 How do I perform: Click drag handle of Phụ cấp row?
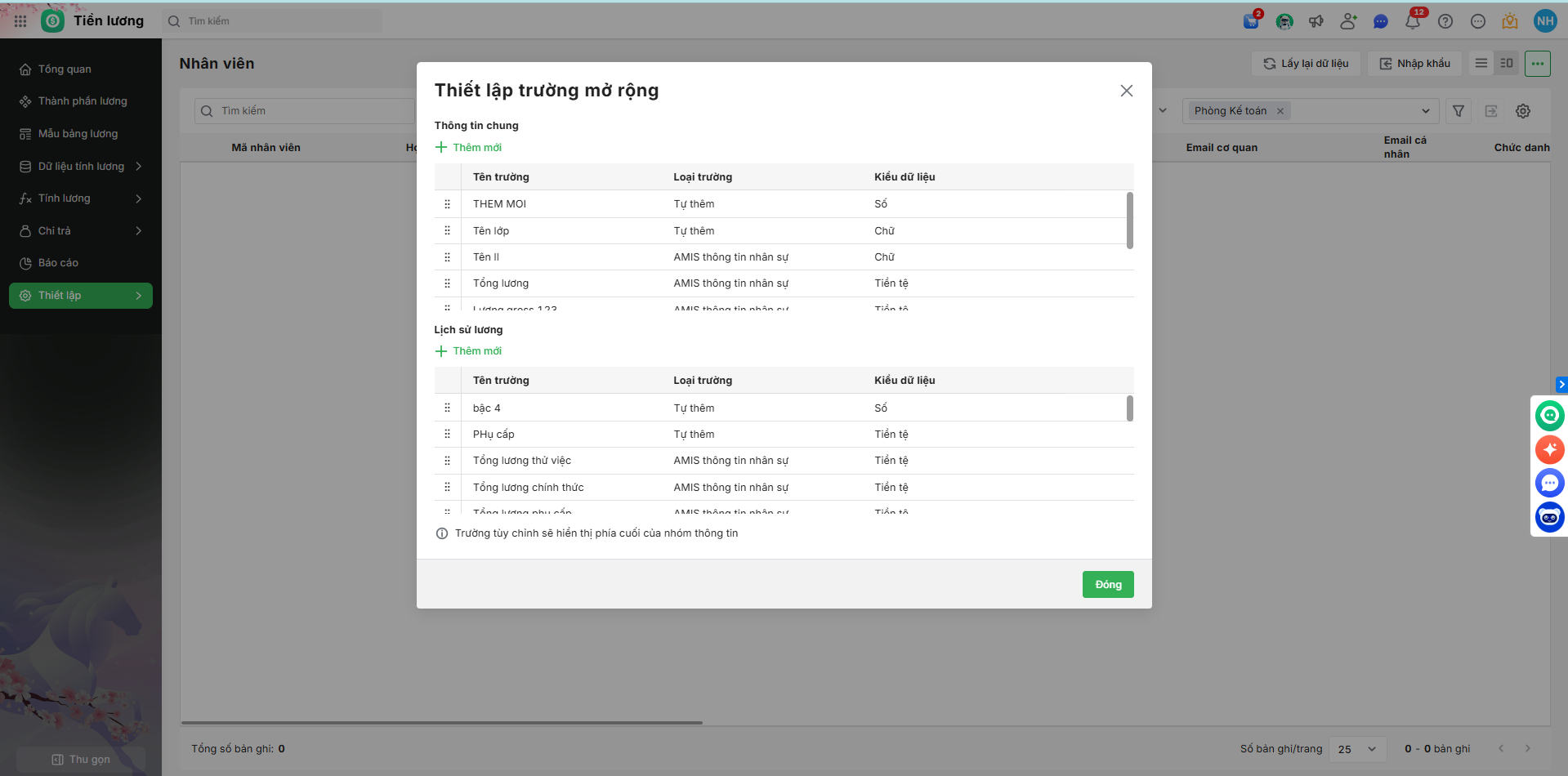[x=447, y=435]
